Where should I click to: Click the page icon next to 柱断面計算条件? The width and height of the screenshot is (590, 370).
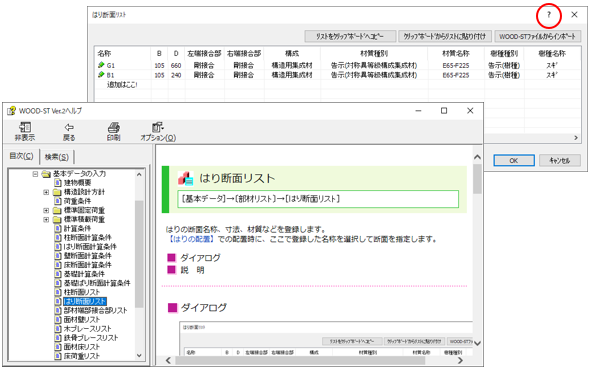tap(58, 238)
